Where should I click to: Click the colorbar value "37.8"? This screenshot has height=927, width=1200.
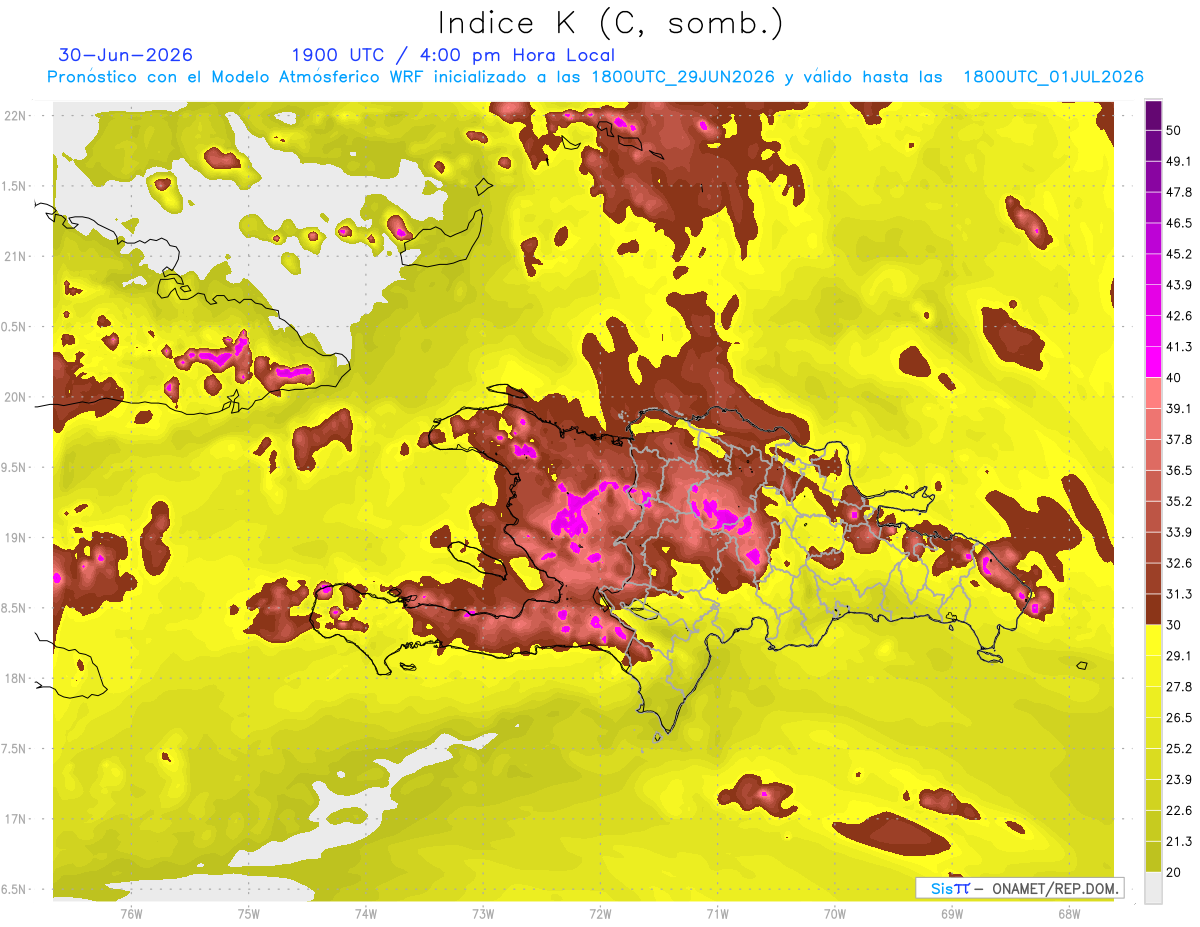(x=1178, y=439)
